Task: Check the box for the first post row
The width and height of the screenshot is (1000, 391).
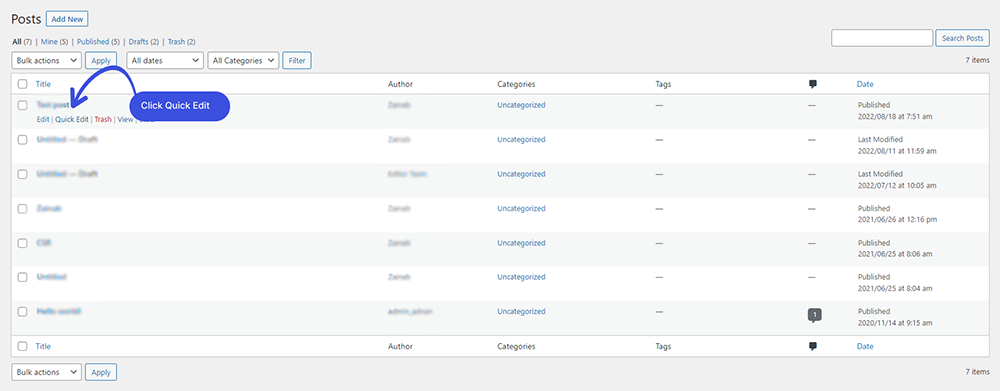Action: pyautogui.click(x=22, y=105)
